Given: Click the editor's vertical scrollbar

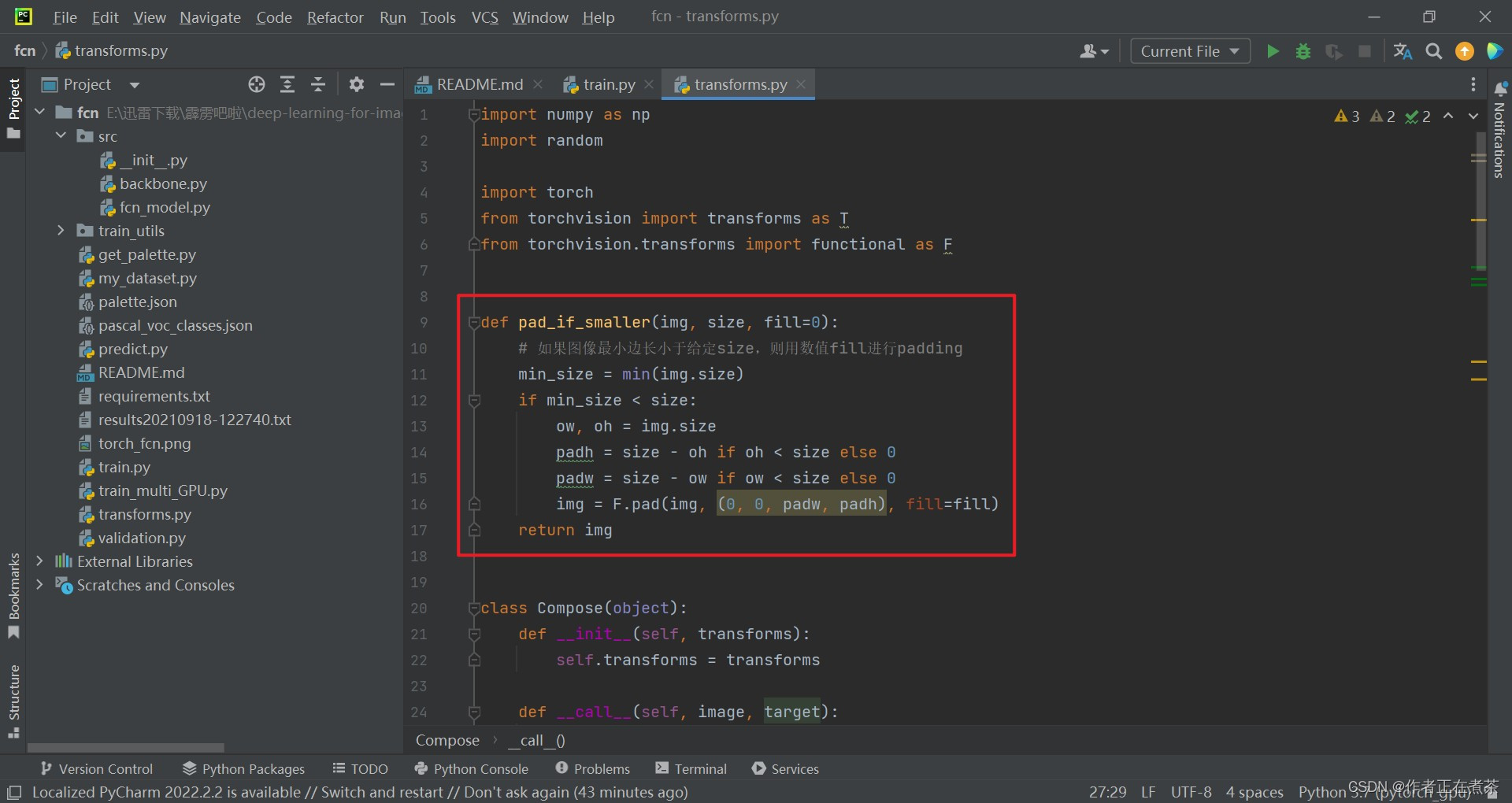Looking at the screenshot, I should pos(1480,197).
